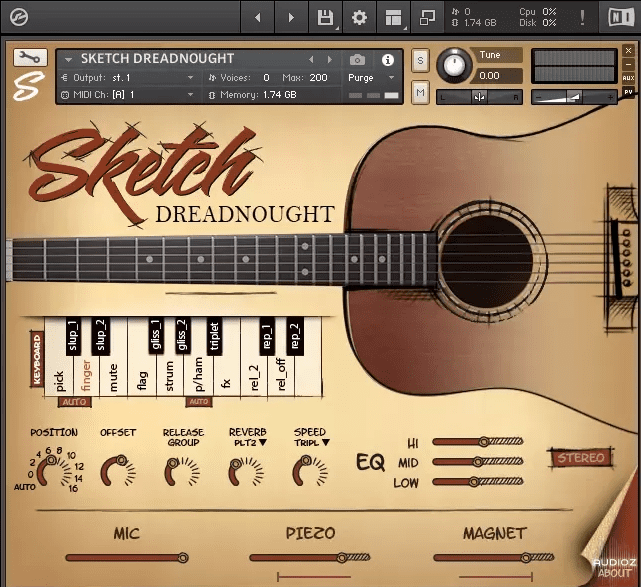641x587 pixels.
Task: Toggle the PV button
Action: point(628,92)
